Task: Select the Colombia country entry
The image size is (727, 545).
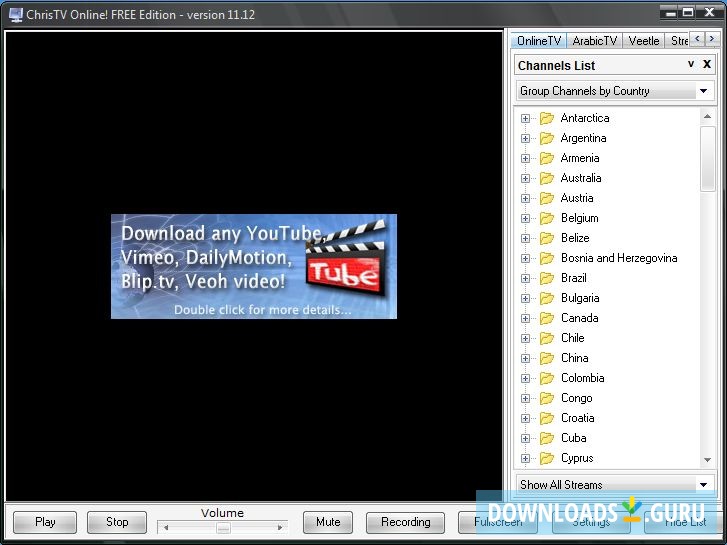Action: (582, 378)
